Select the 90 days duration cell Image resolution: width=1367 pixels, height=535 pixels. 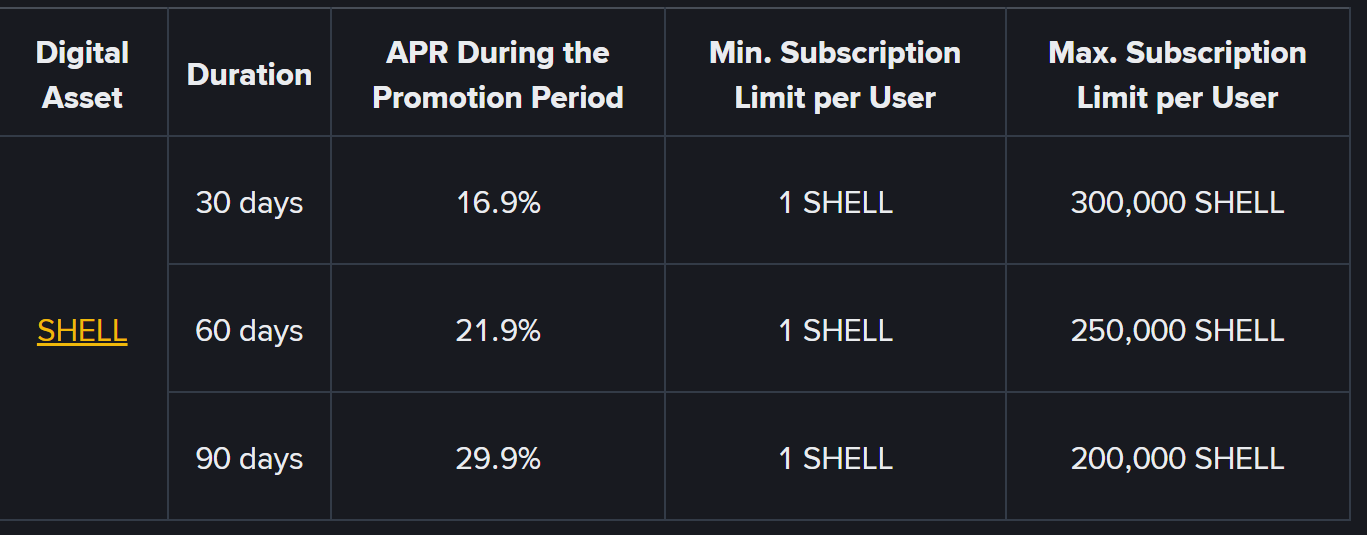tap(249, 459)
